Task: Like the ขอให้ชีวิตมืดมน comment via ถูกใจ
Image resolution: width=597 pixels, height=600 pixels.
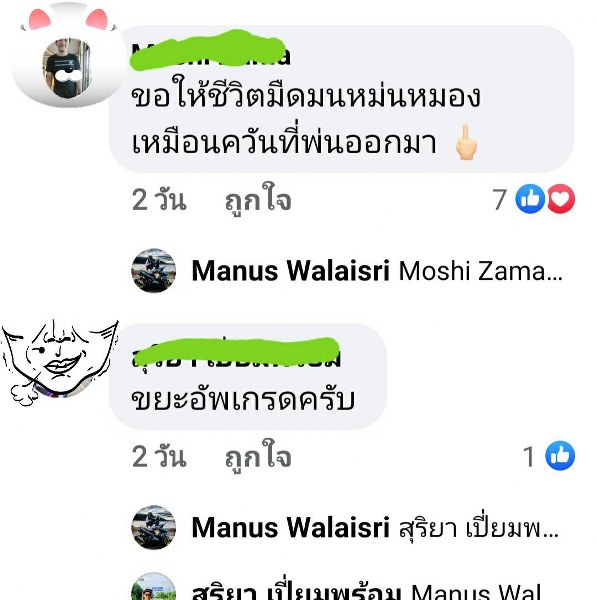Action: pyautogui.click(x=258, y=200)
